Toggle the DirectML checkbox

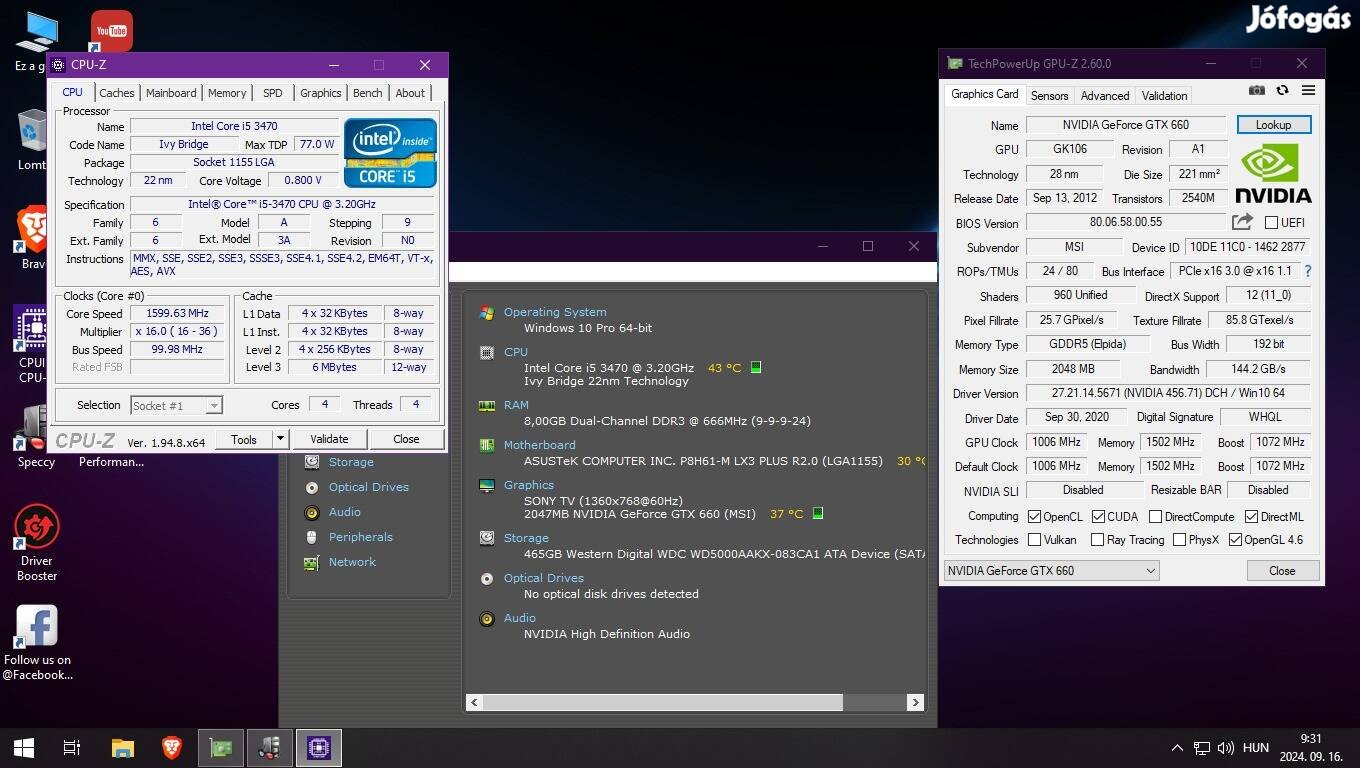tap(1251, 517)
